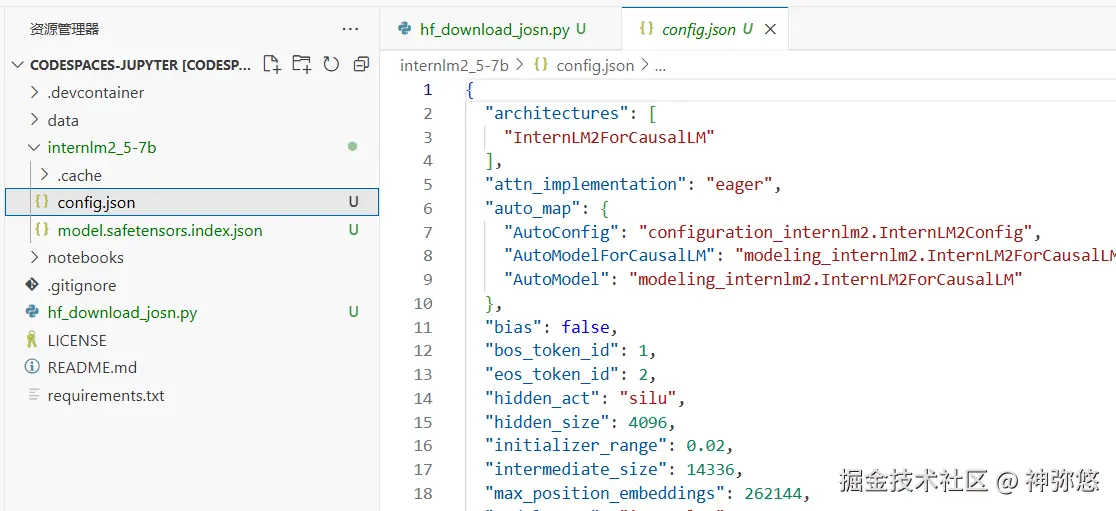Click the JSON icon beside model.safetensors.index.json
Screen dimensions: 1116x511
42,230
